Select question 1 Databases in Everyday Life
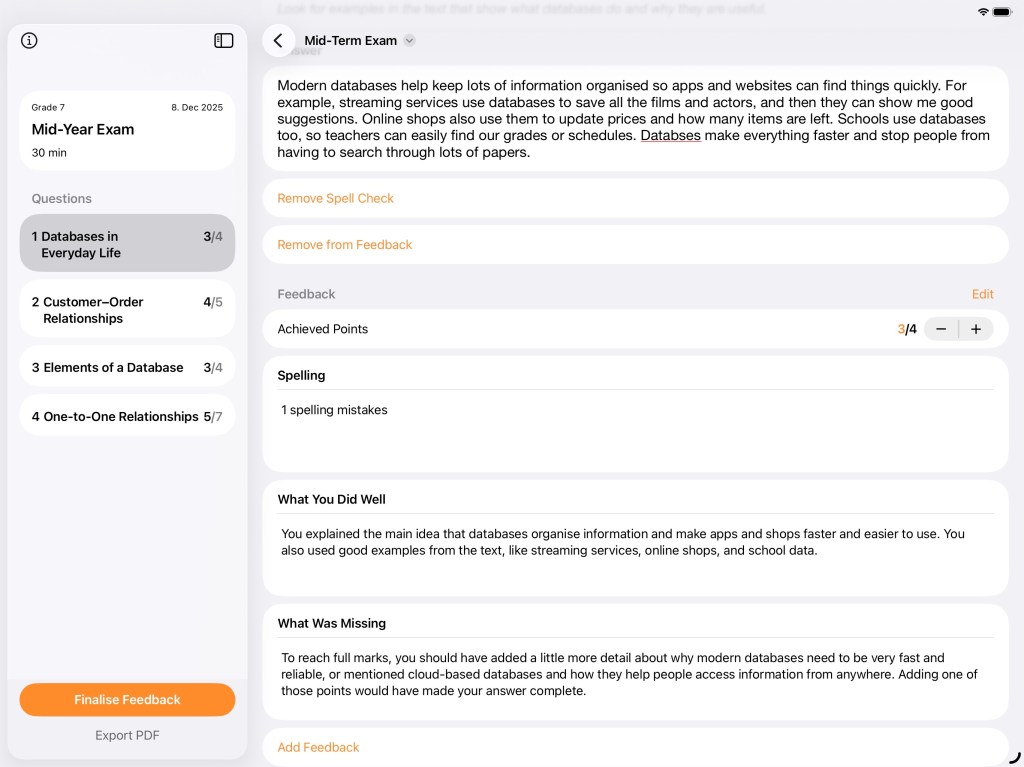This screenshot has width=1024, height=767. click(127, 244)
